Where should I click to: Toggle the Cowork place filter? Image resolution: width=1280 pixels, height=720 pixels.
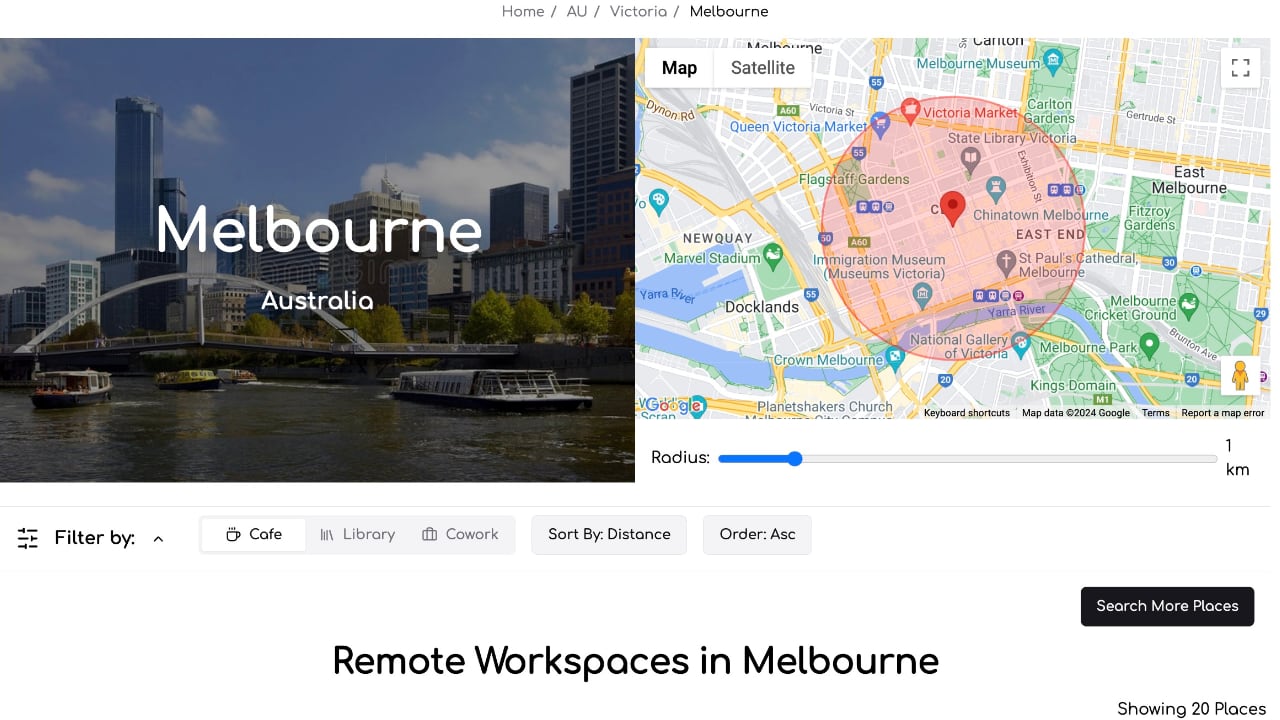(460, 535)
